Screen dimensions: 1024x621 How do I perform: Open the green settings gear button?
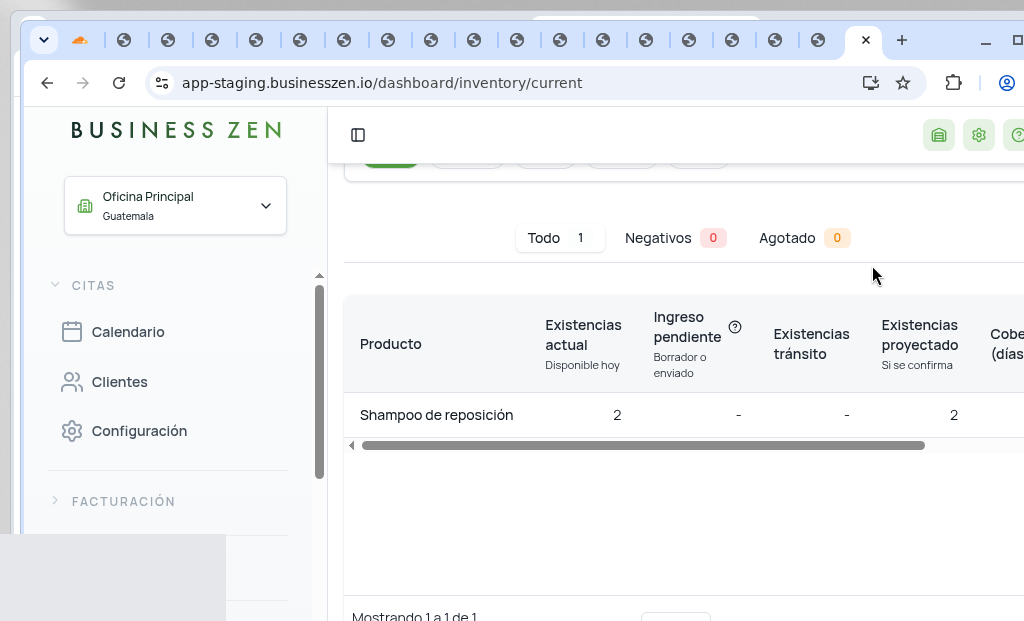pyautogui.click(x=978, y=135)
